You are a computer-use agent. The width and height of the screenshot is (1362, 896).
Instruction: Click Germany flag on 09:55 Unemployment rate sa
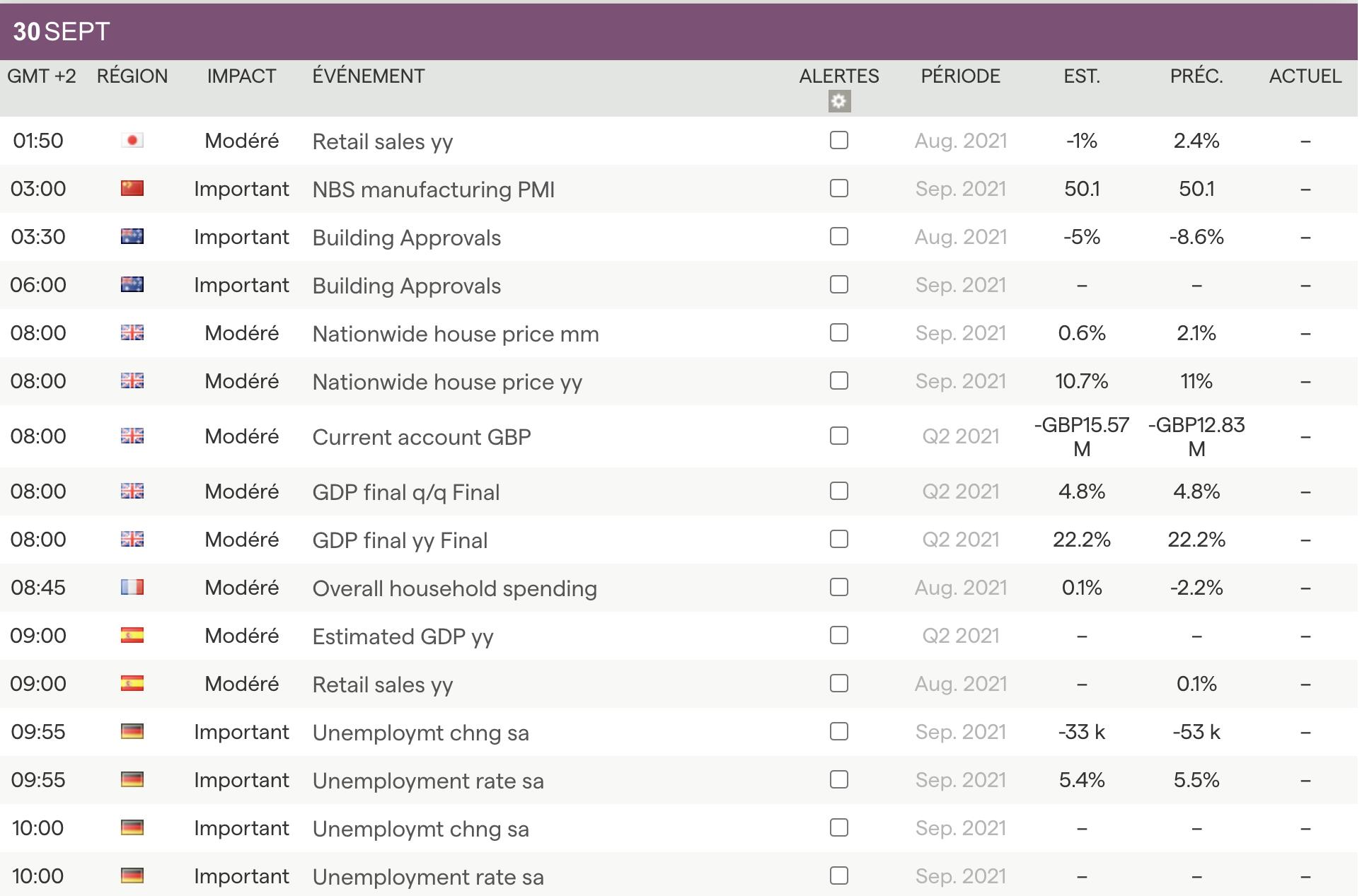pos(132,780)
